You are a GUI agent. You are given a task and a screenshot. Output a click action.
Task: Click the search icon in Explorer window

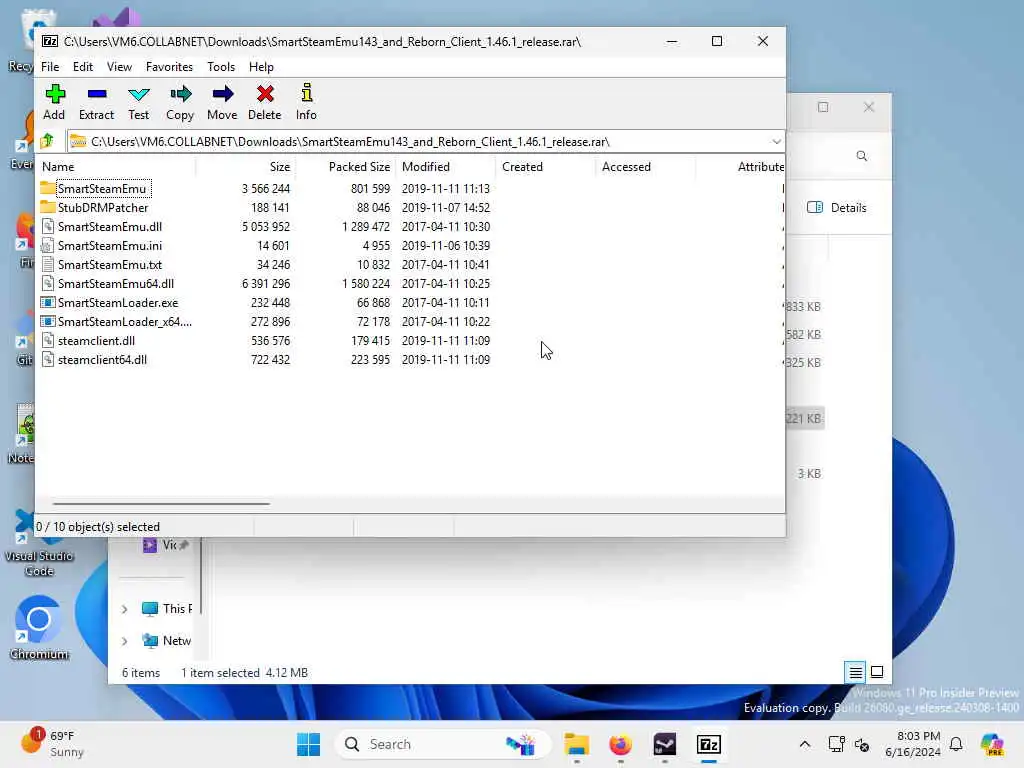862,156
